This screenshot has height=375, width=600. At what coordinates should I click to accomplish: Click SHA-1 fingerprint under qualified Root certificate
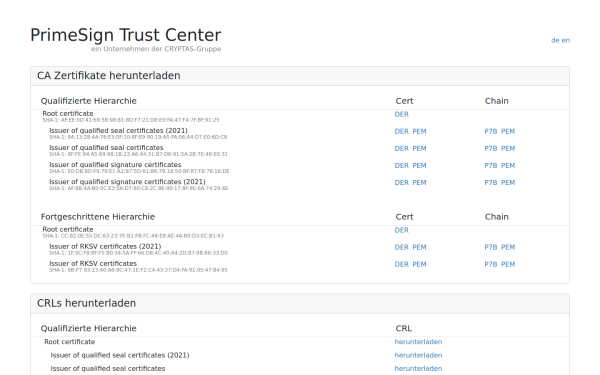pyautogui.click(x=131, y=120)
